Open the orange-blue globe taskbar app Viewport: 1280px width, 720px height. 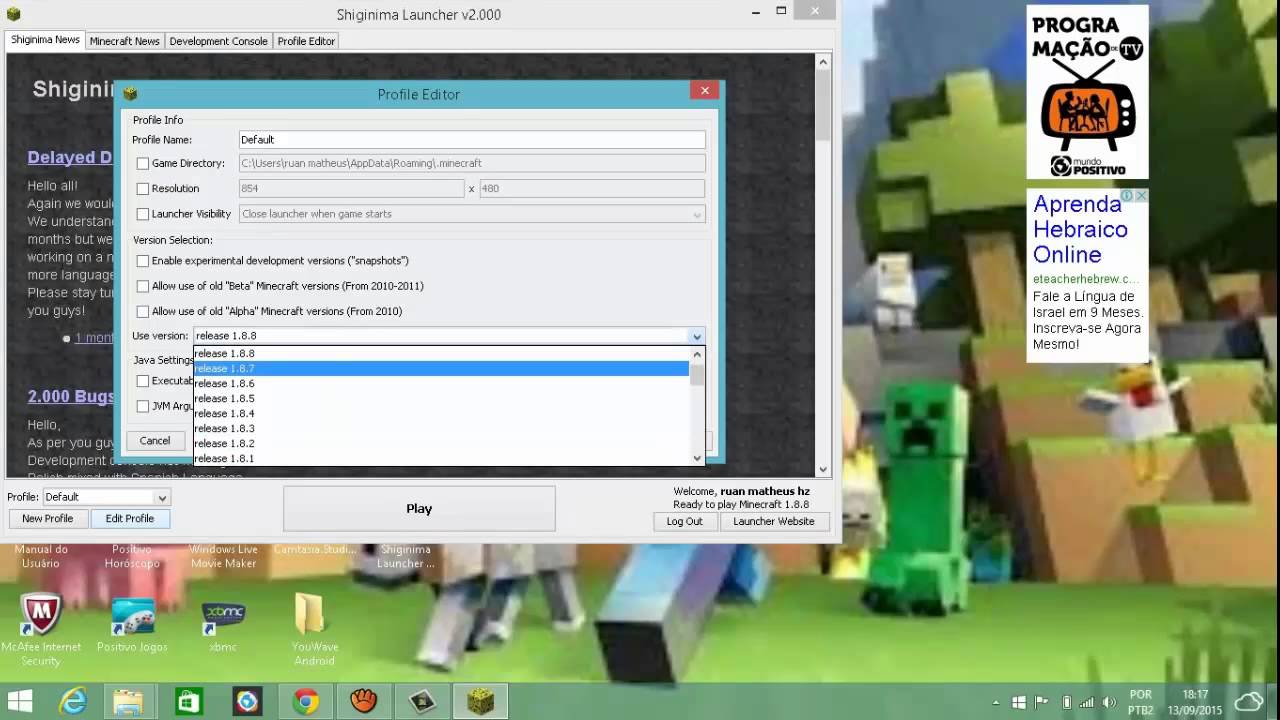247,702
